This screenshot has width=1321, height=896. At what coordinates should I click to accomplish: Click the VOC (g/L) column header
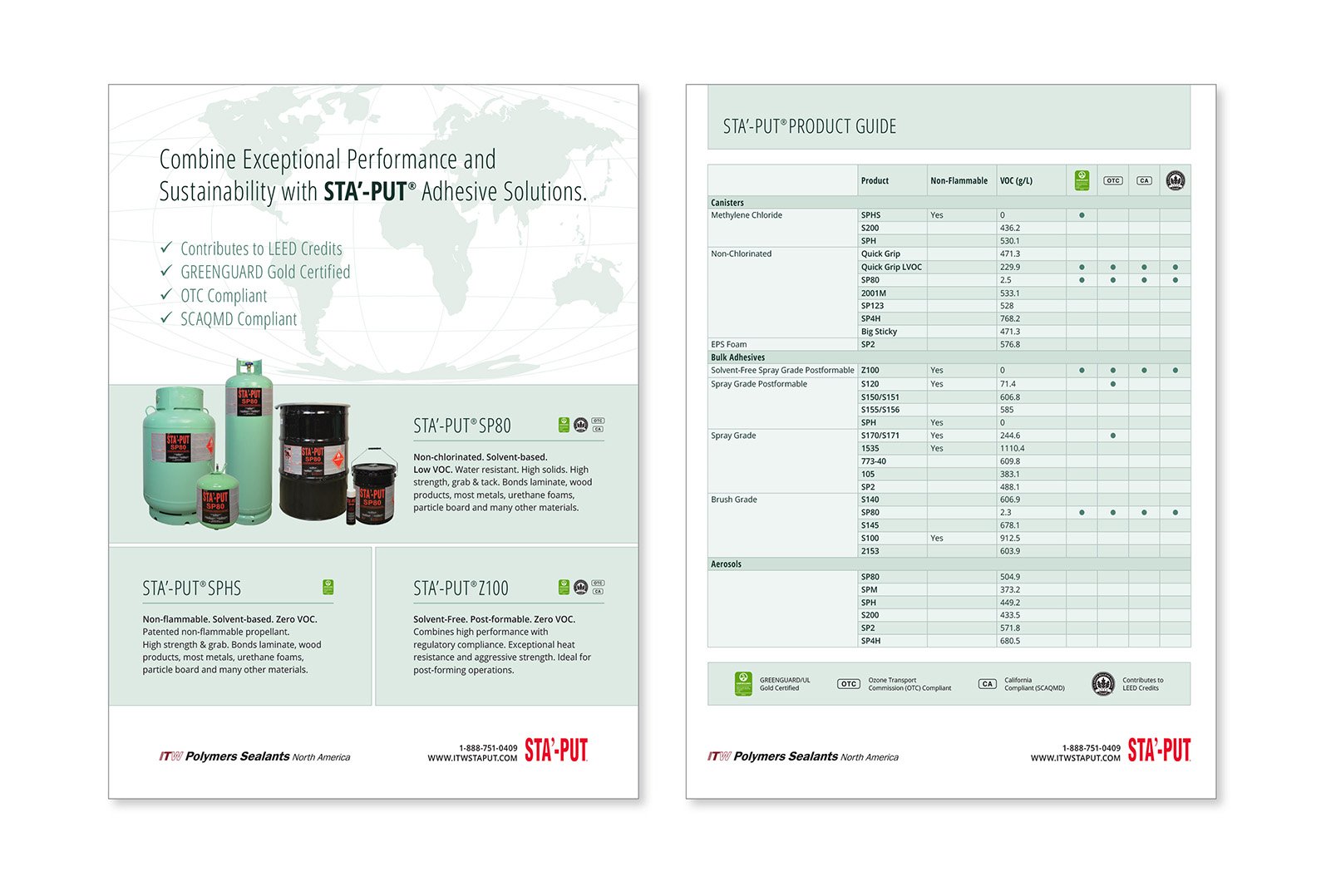pyautogui.click(x=1016, y=180)
